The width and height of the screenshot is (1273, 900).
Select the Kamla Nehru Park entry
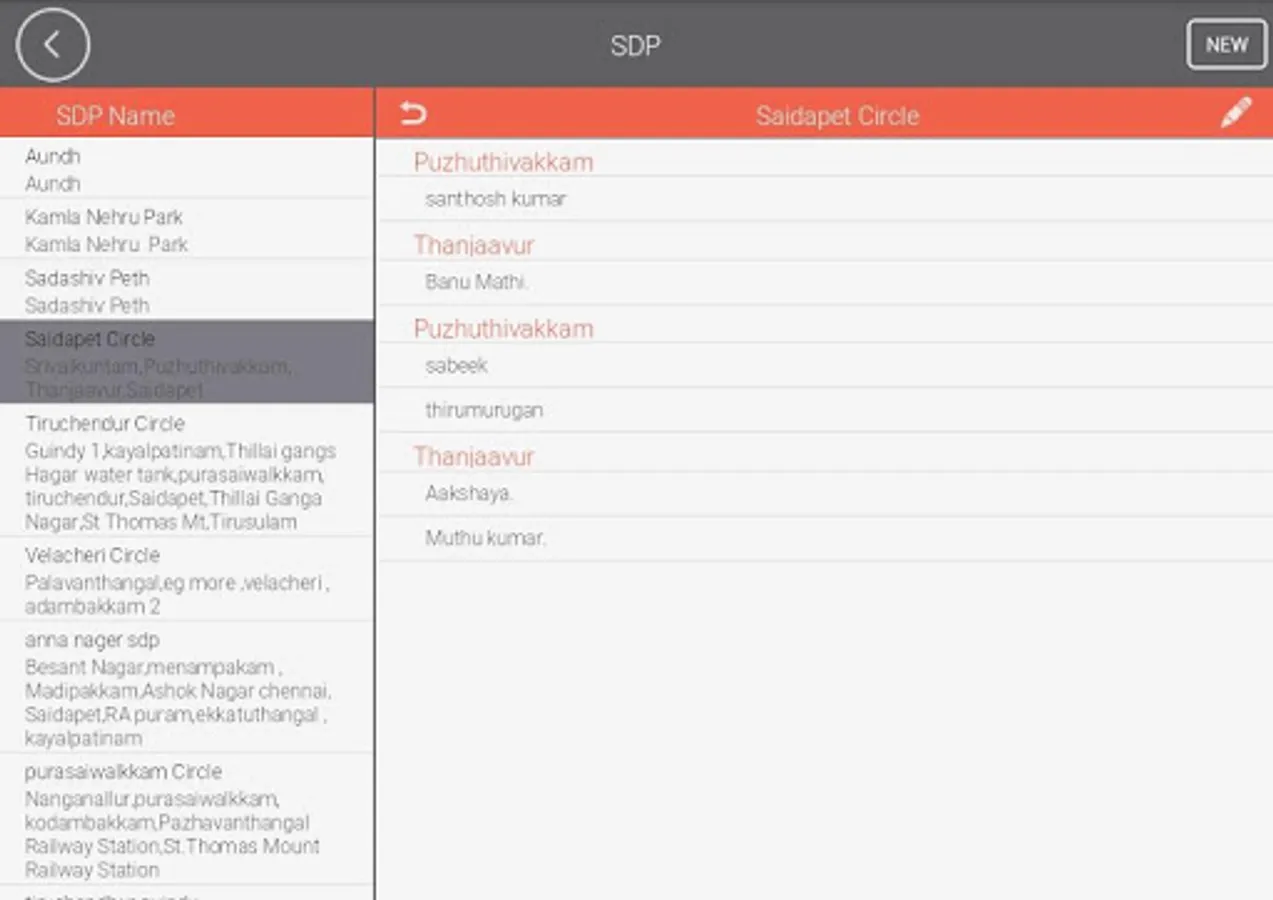click(187, 229)
